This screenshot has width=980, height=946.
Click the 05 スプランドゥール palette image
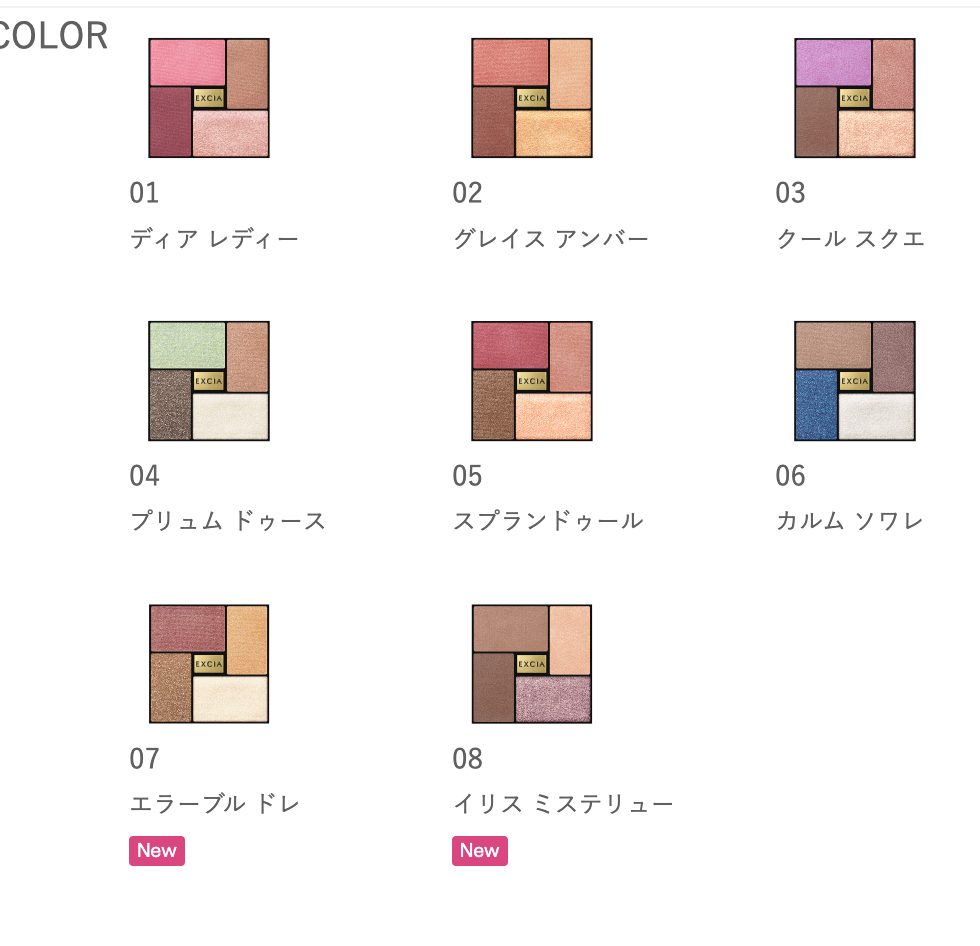pos(532,381)
